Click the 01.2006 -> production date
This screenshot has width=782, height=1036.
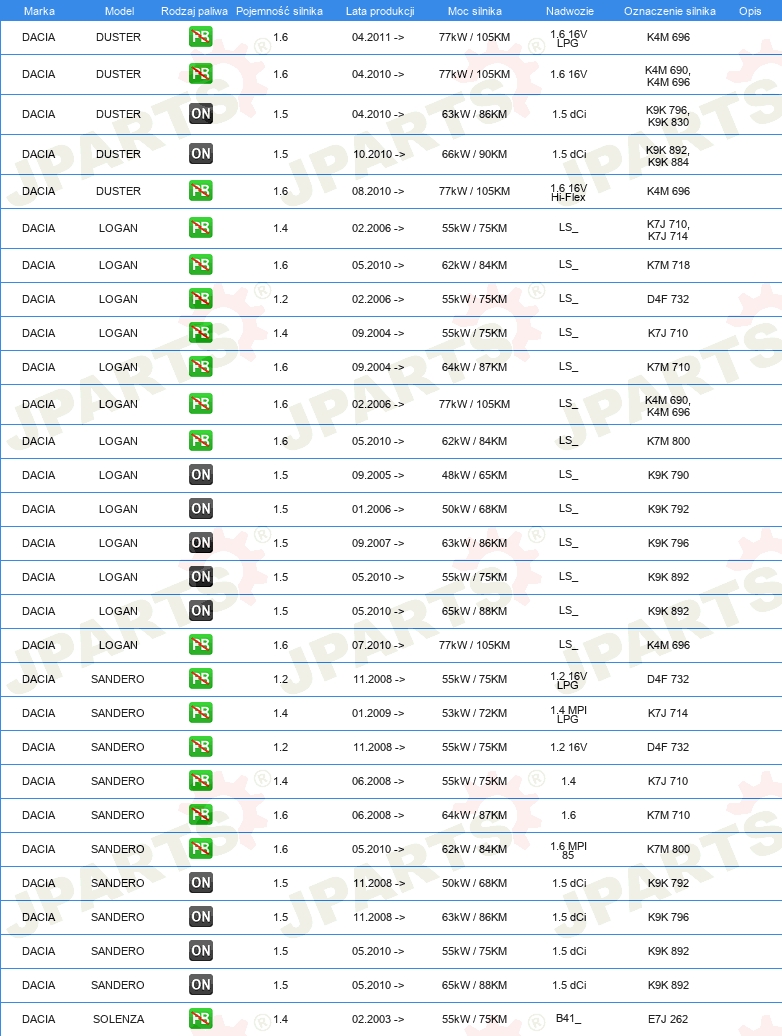[x=378, y=509]
